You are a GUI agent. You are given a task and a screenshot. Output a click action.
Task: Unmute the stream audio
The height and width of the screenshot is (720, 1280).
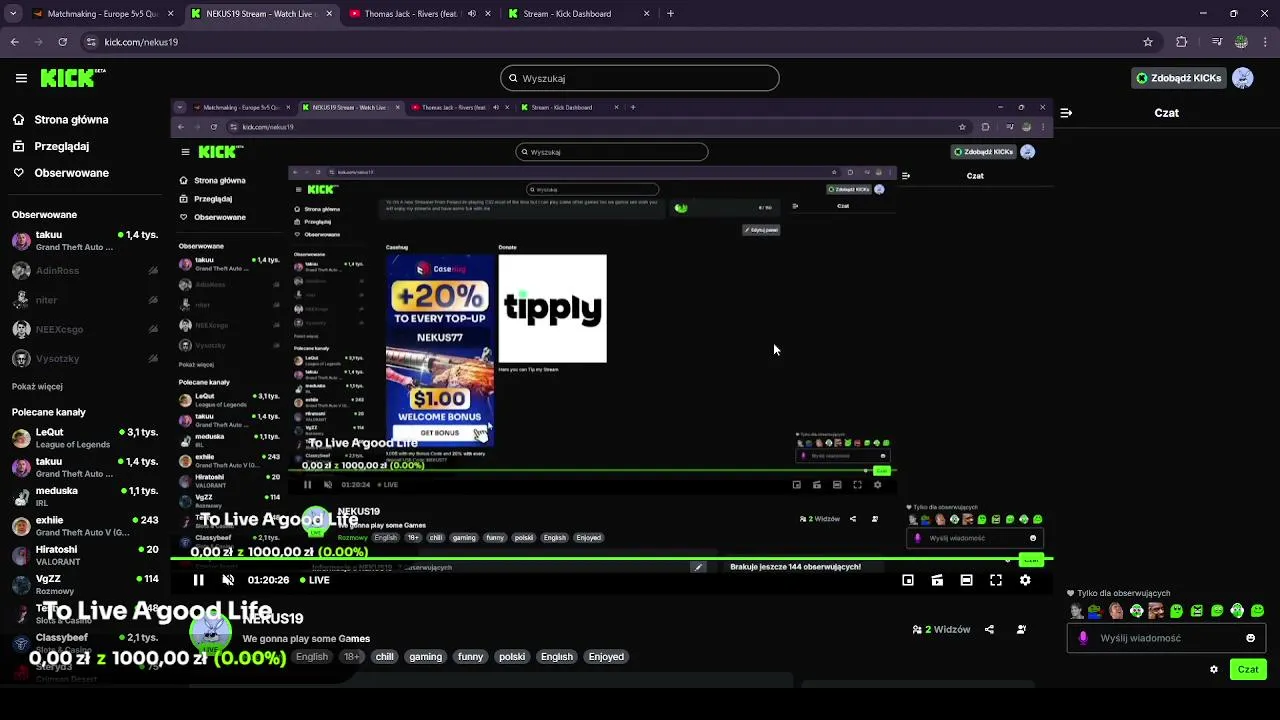228,580
